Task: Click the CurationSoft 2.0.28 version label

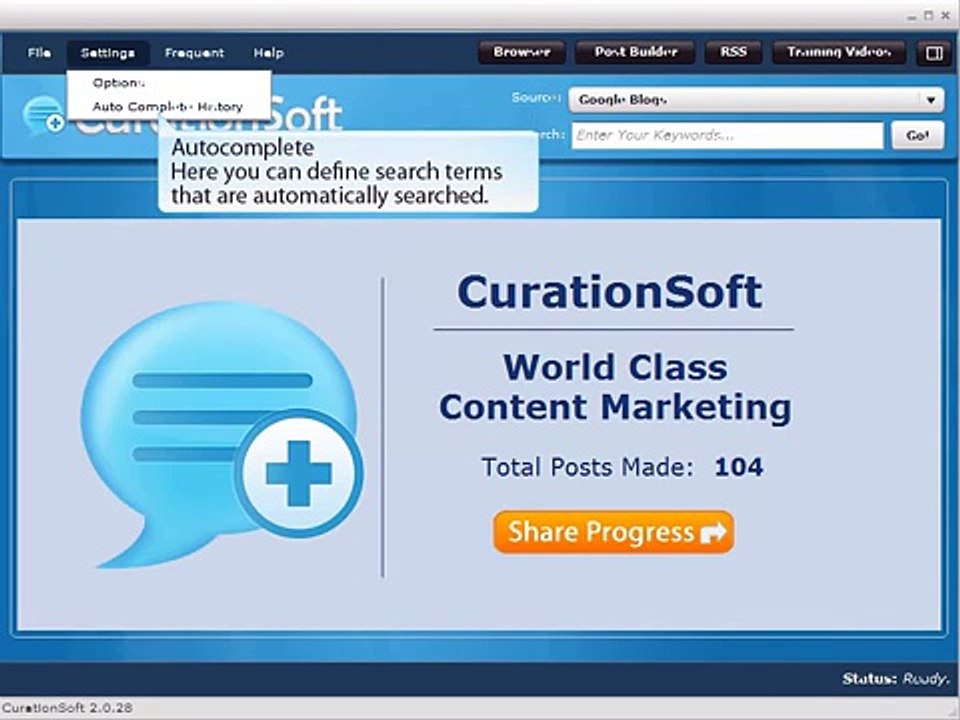Action: click(x=67, y=708)
